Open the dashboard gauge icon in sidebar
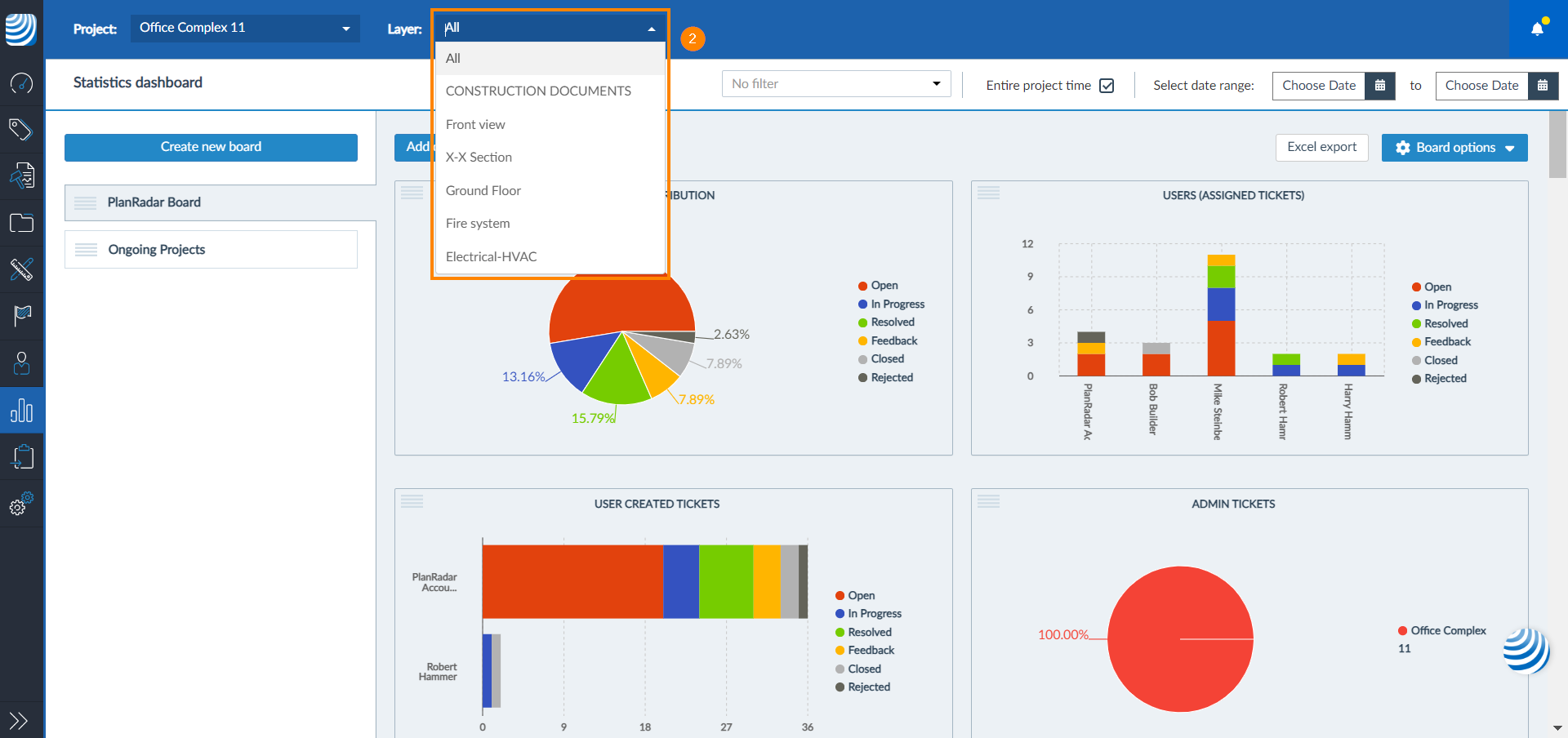This screenshot has height=738, width=1568. pyautogui.click(x=21, y=82)
